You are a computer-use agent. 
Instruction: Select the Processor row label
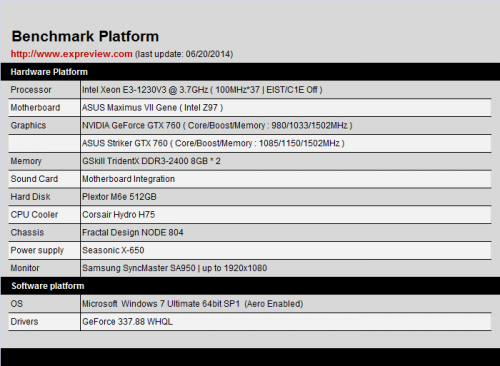31,90
